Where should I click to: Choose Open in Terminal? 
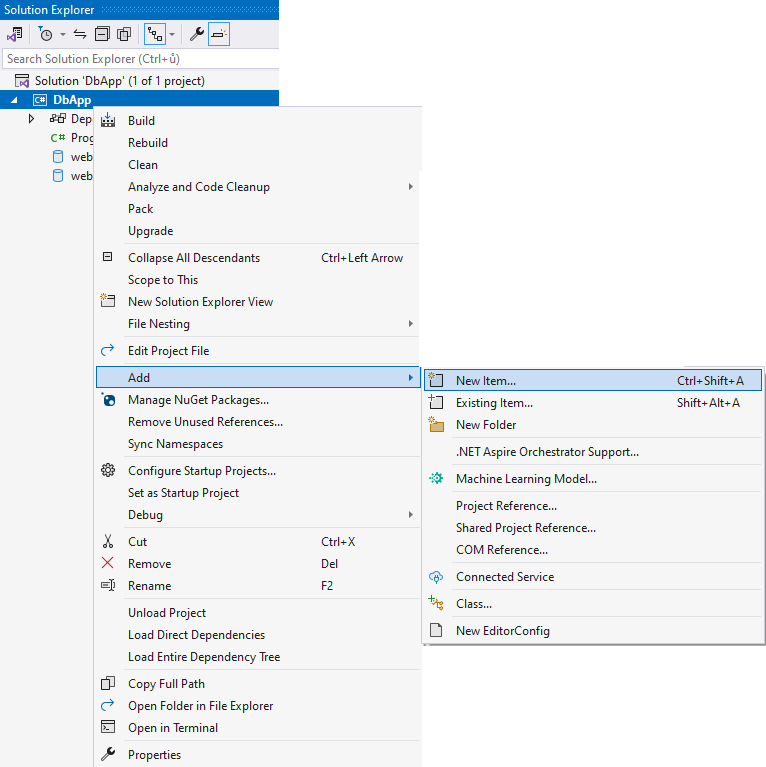coord(258,728)
